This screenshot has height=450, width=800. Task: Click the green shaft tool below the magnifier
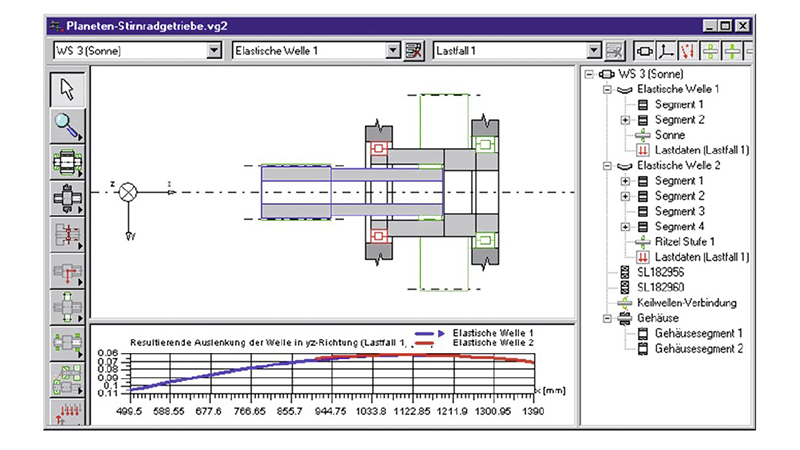tap(67, 162)
